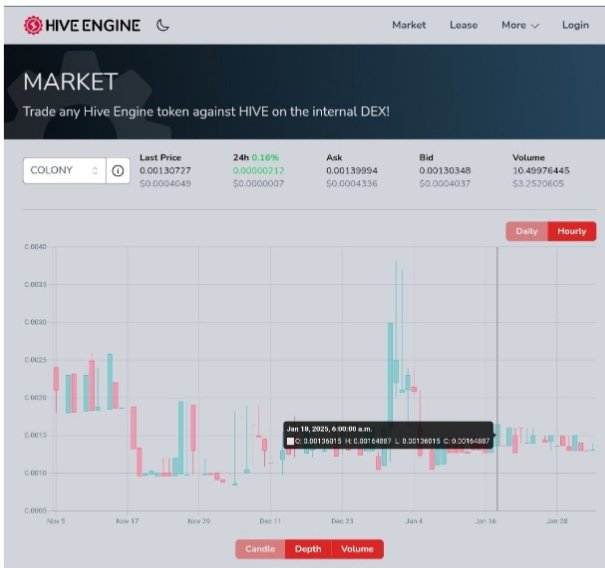Click the 0.0040 y-axis label

(x=35, y=247)
